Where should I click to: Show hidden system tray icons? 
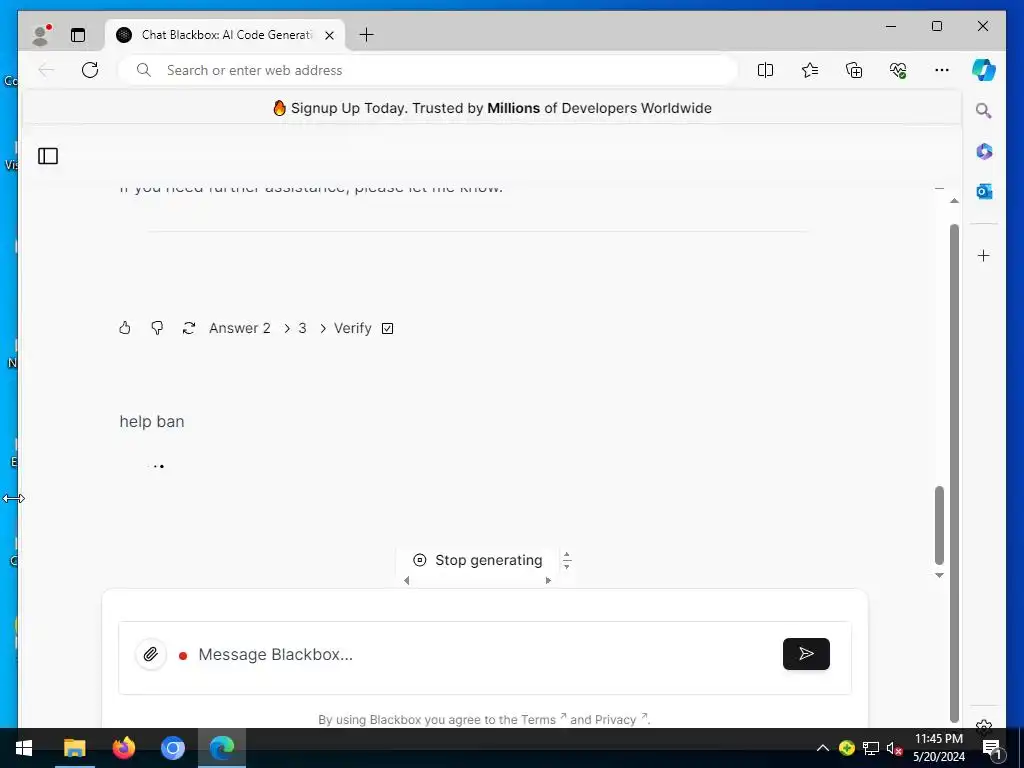pyautogui.click(x=823, y=748)
